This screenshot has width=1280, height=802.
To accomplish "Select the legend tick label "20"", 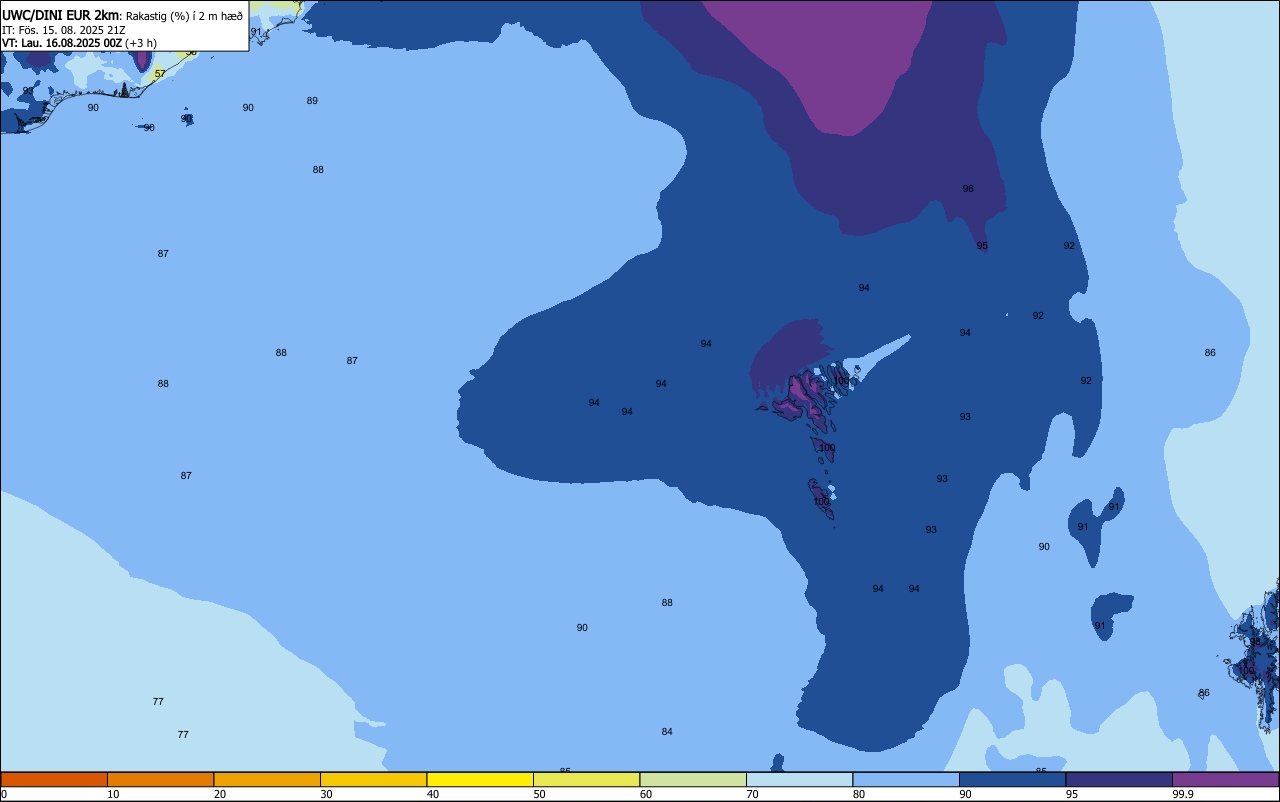I will (220, 794).
